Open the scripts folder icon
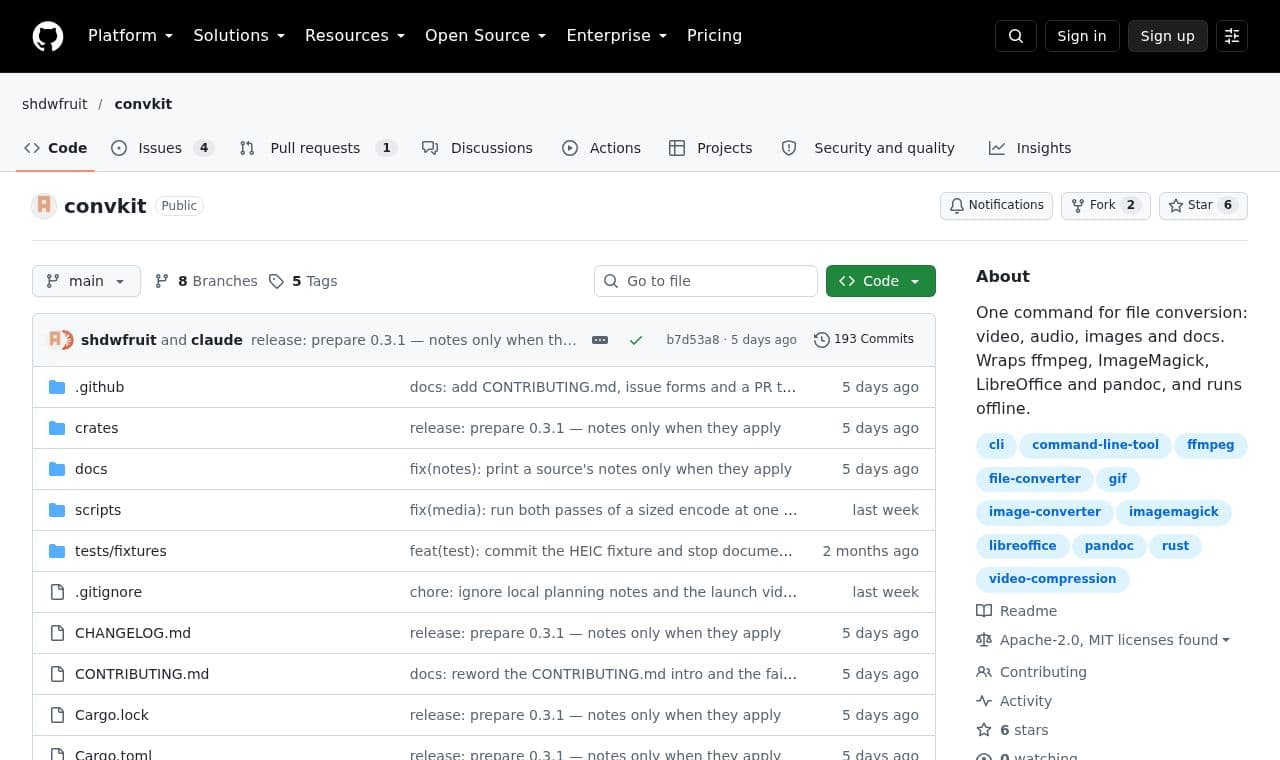This screenshot has width=1280, height=760. [x=57, y=510]
